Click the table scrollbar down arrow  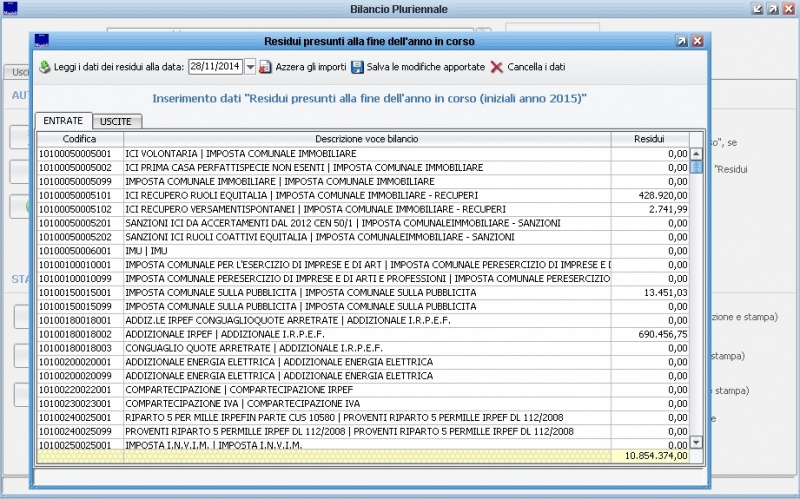pyautogui.click(x=696, y=442)
